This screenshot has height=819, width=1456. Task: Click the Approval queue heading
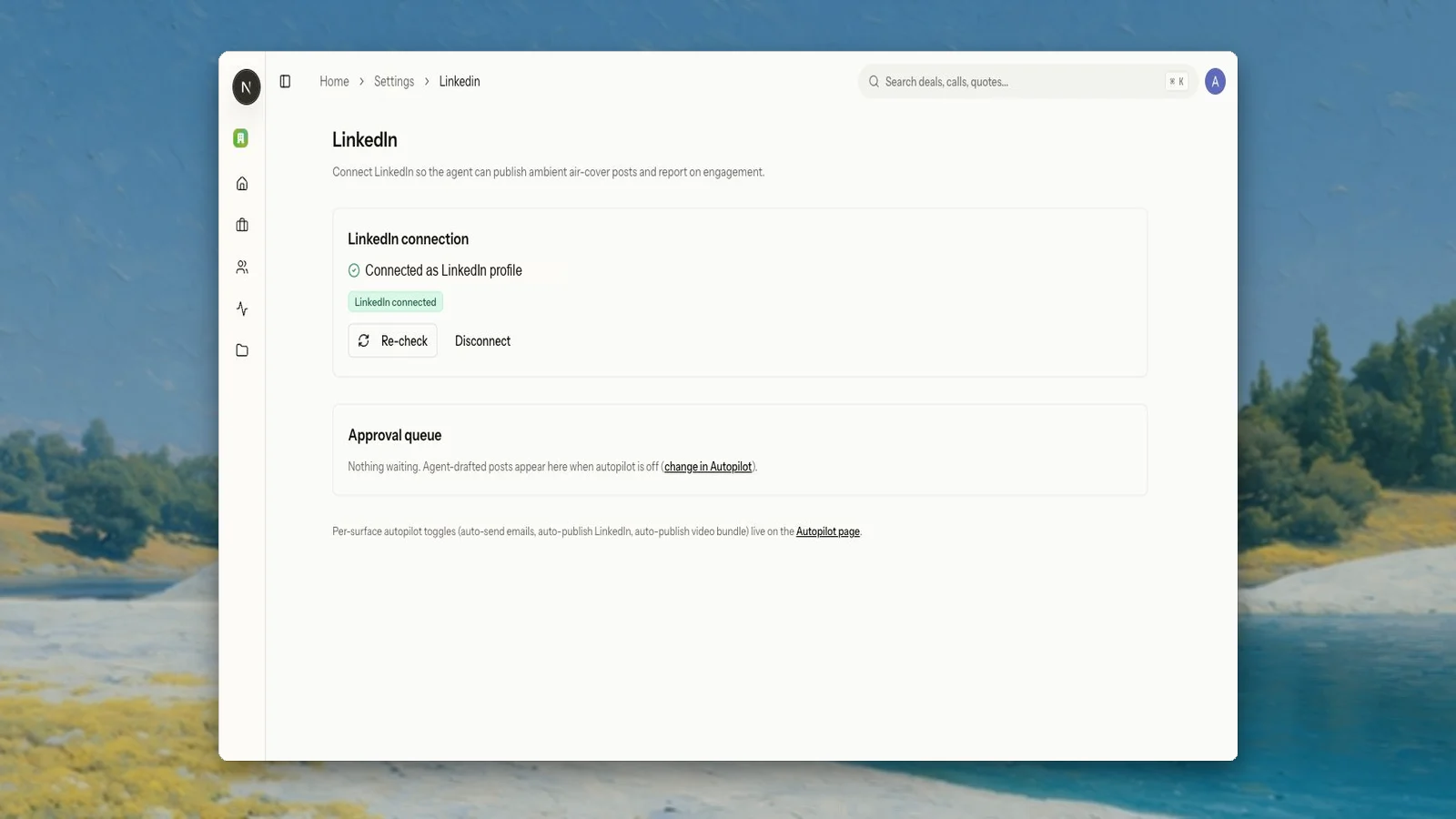[395, 435]
